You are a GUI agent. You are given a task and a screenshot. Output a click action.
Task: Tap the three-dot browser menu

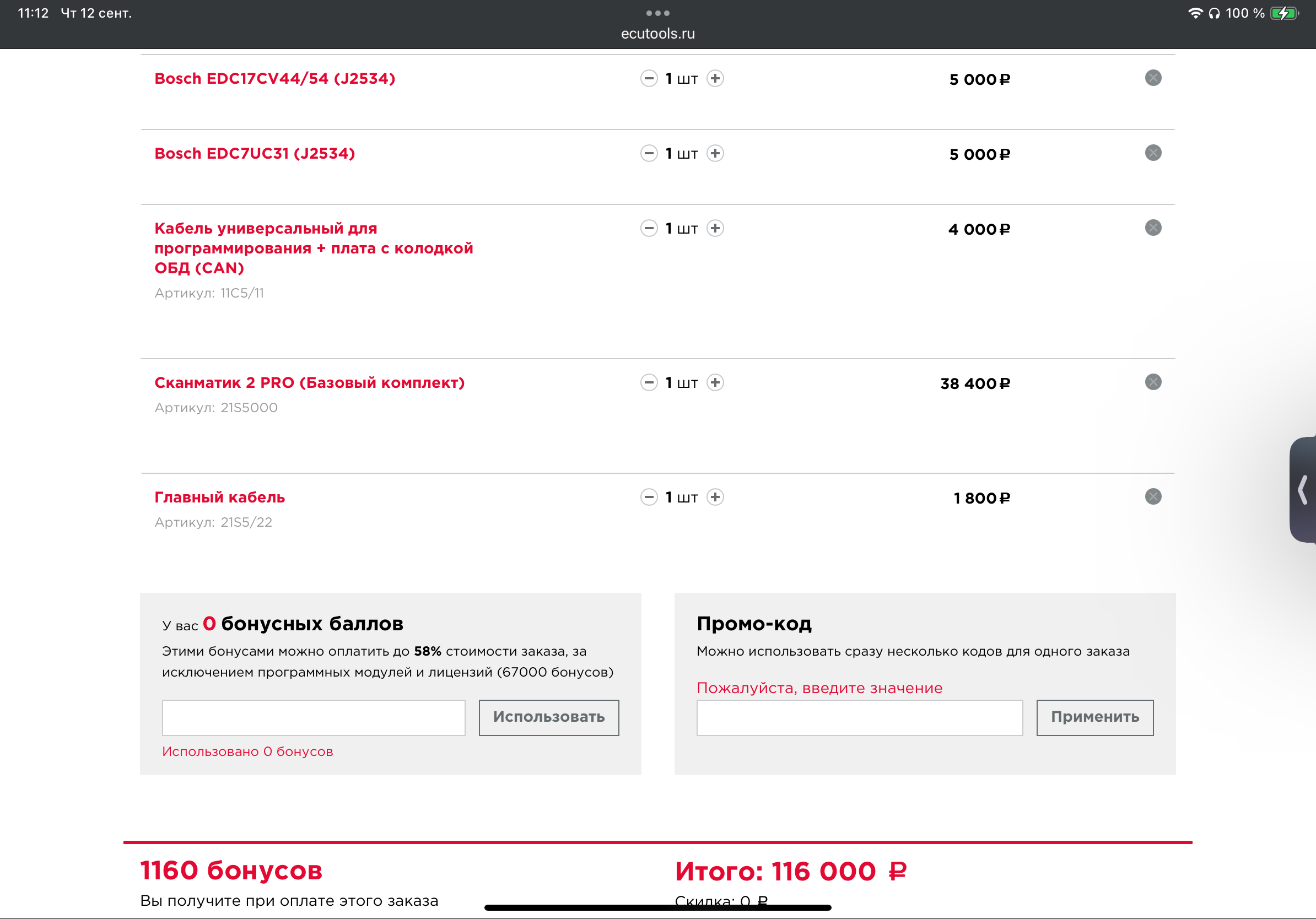pyautogui.click(x=657, y=13)
